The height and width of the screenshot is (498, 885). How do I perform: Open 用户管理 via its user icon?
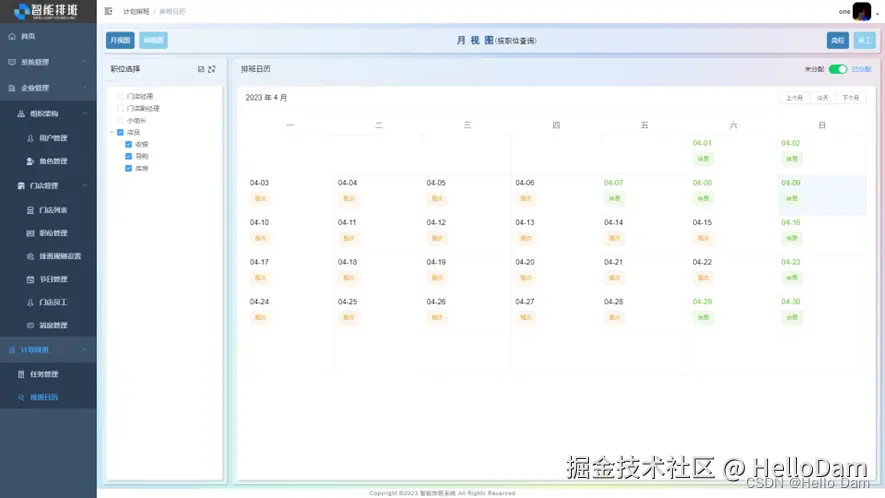[30, 138]
